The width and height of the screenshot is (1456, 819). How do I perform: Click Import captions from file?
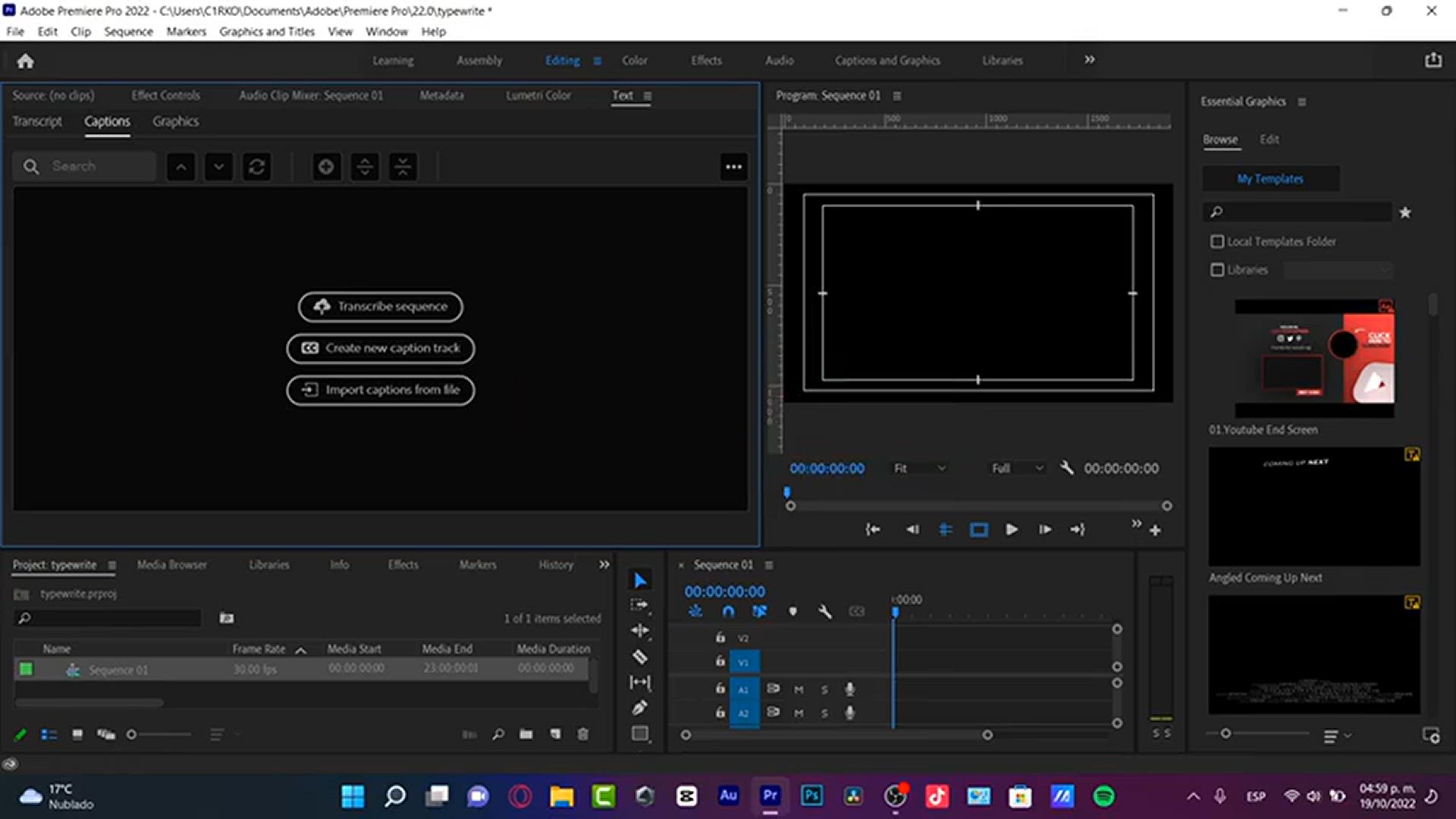coord(381,390)
